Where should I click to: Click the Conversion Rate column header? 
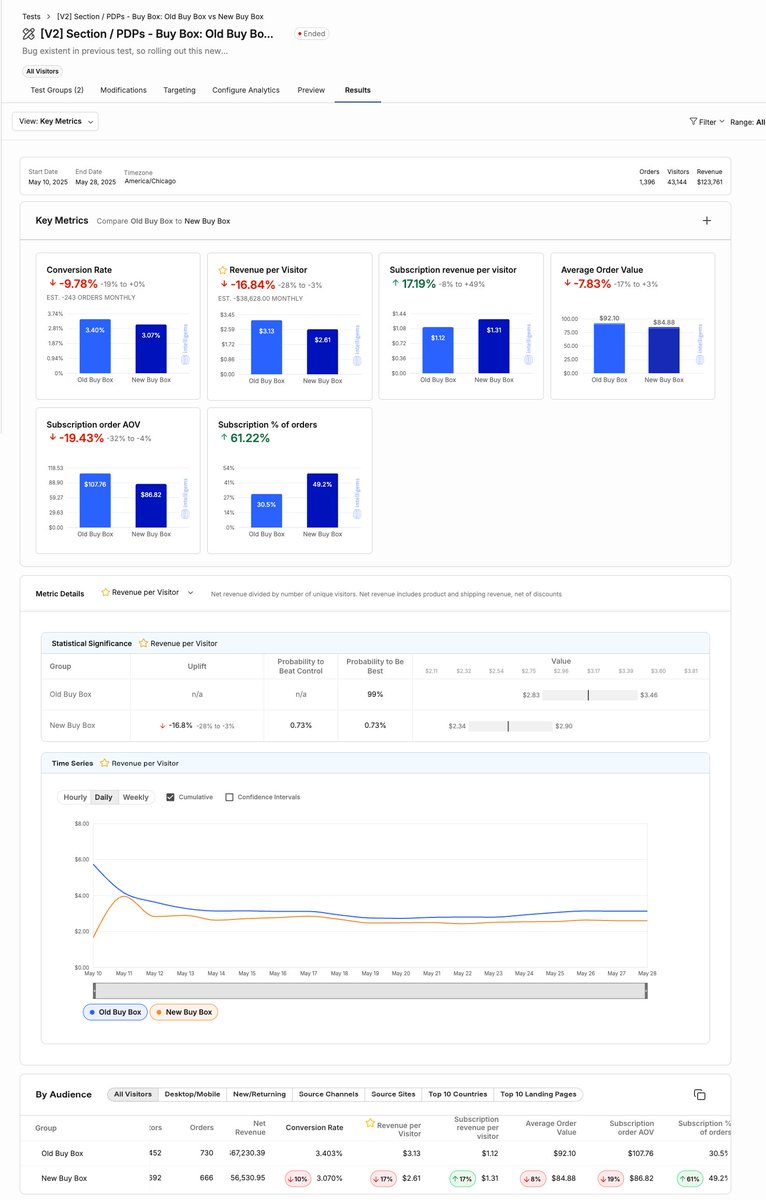pyautogui.click(x=314, y=1127)
